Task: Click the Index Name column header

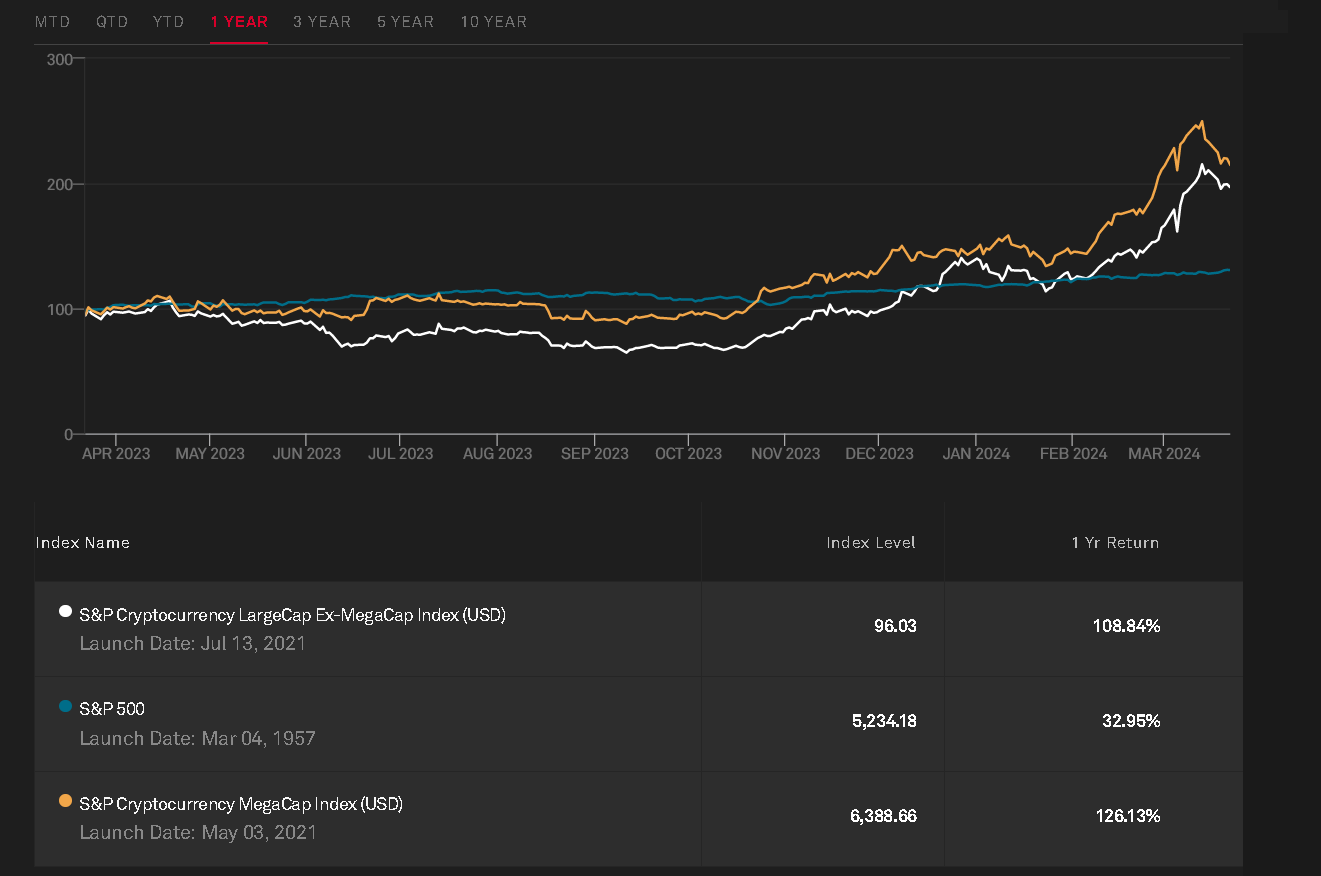Action: click(x=83, y=543)
